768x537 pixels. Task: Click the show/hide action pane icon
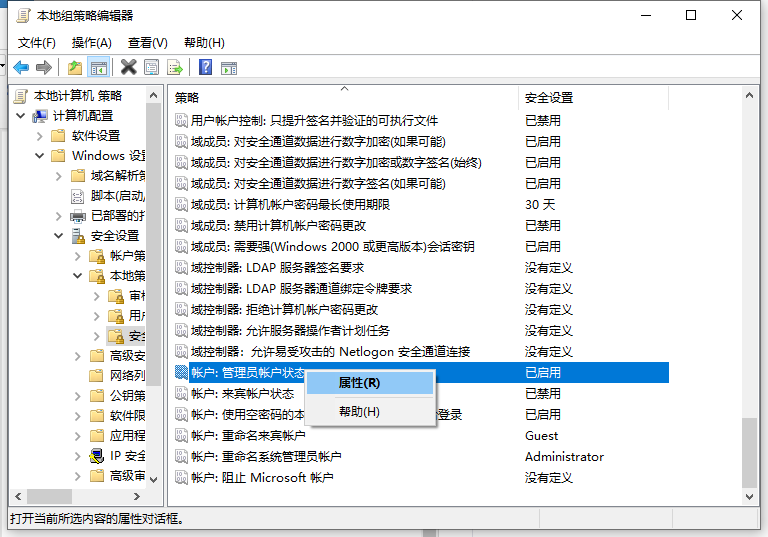(228, 67)
